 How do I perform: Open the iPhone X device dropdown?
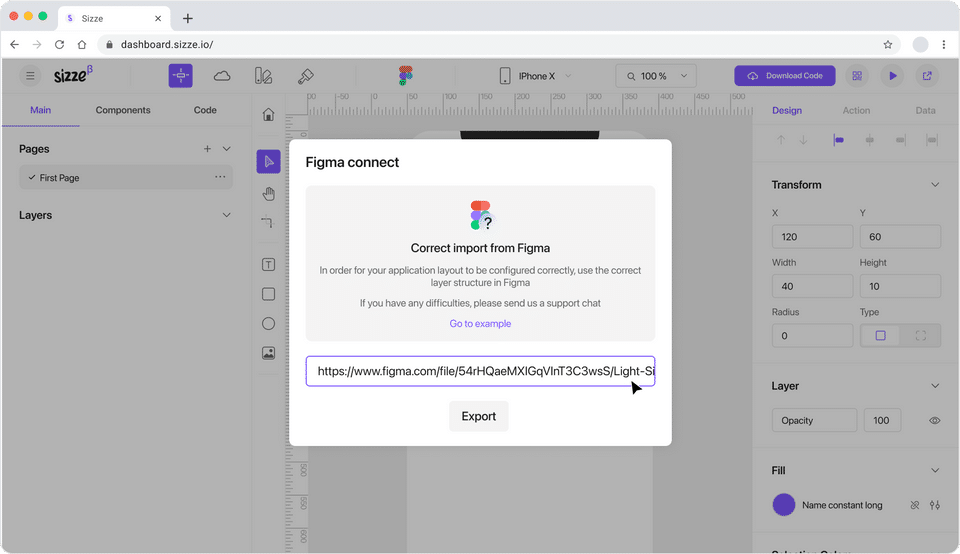536,76
